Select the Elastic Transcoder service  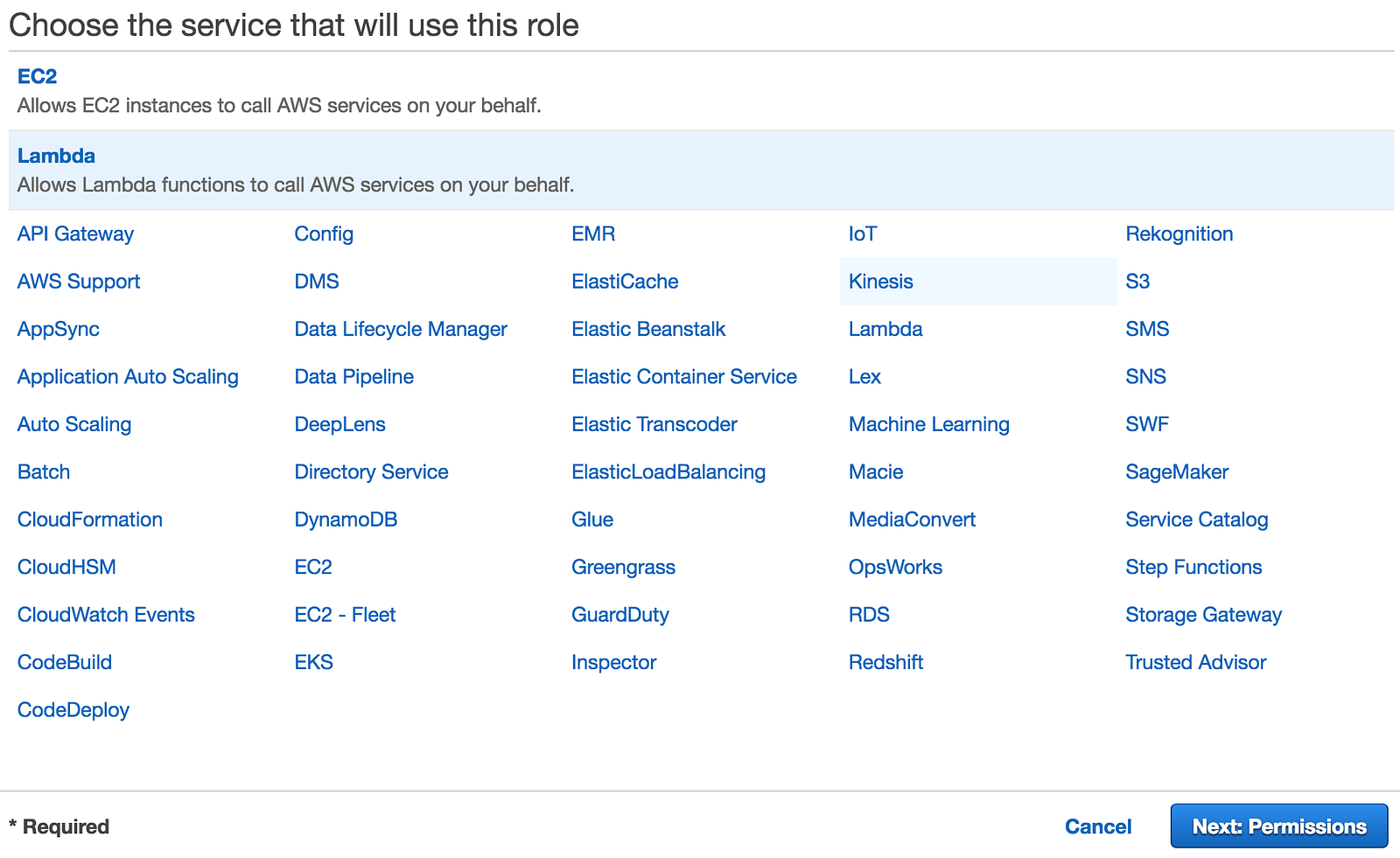click(654, 424)
